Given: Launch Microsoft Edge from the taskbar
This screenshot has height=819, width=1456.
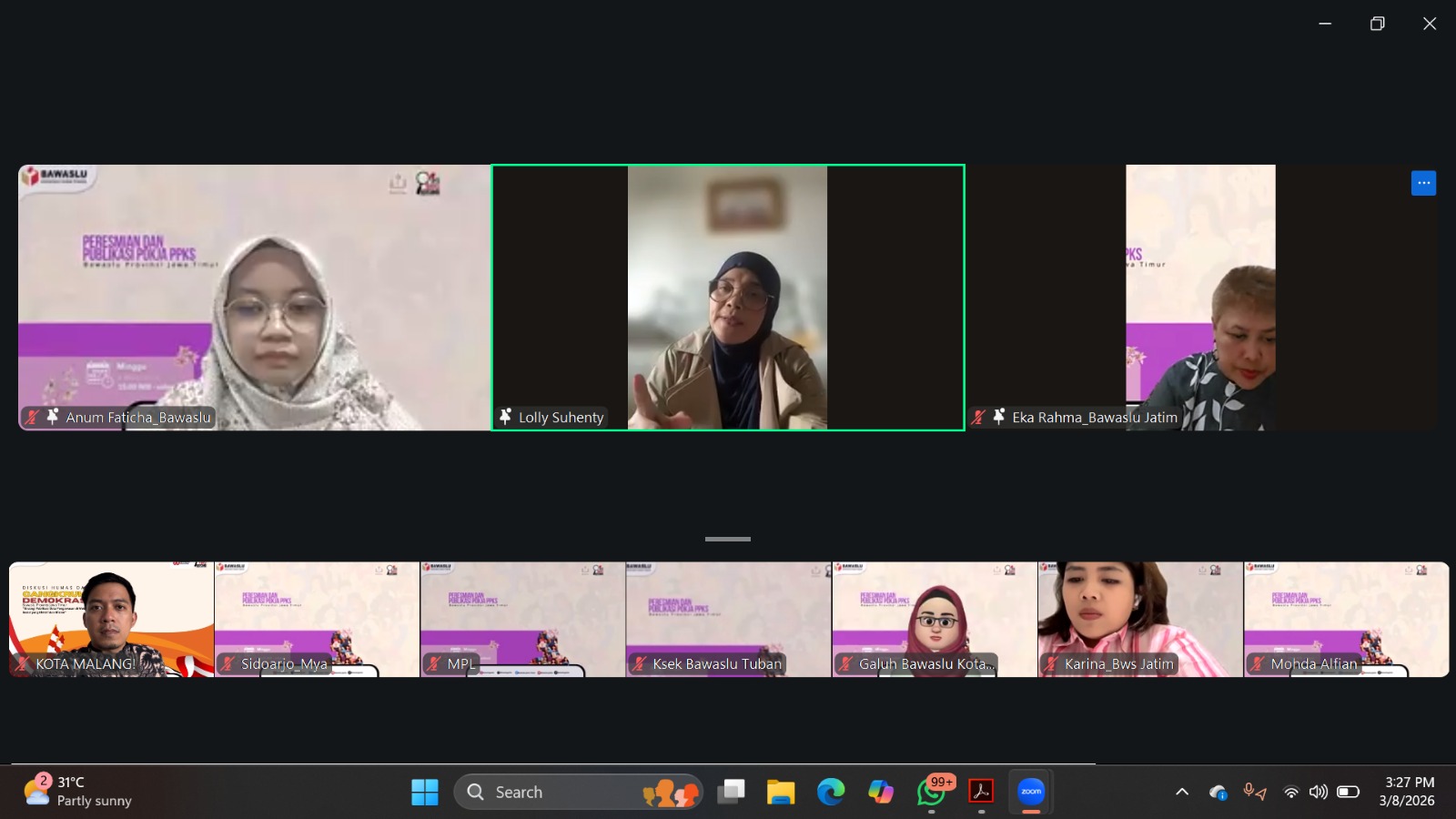Looking at the screenshot, I should click(x=831, y=792).
